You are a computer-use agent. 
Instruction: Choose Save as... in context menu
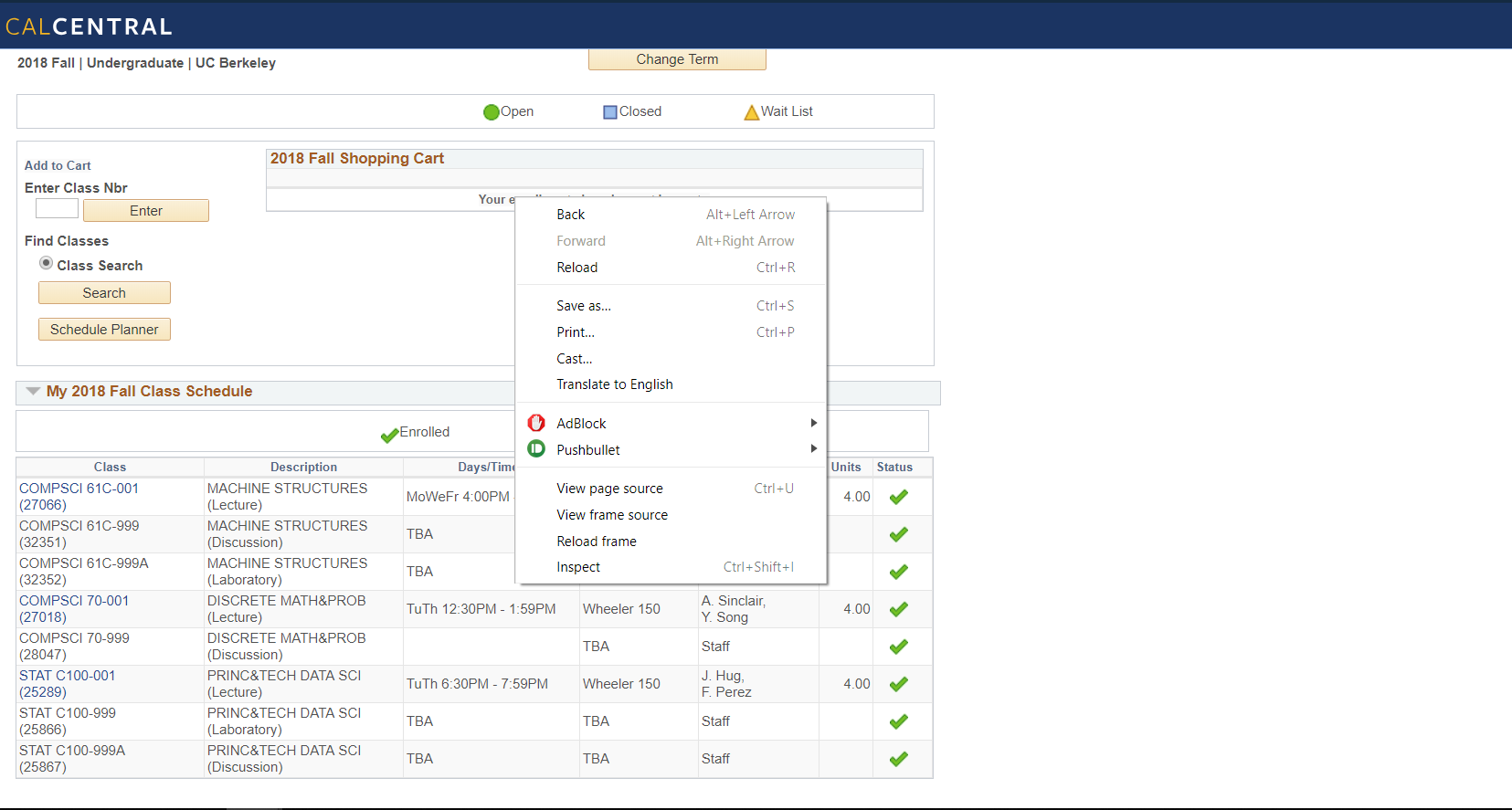pos(671,306)
